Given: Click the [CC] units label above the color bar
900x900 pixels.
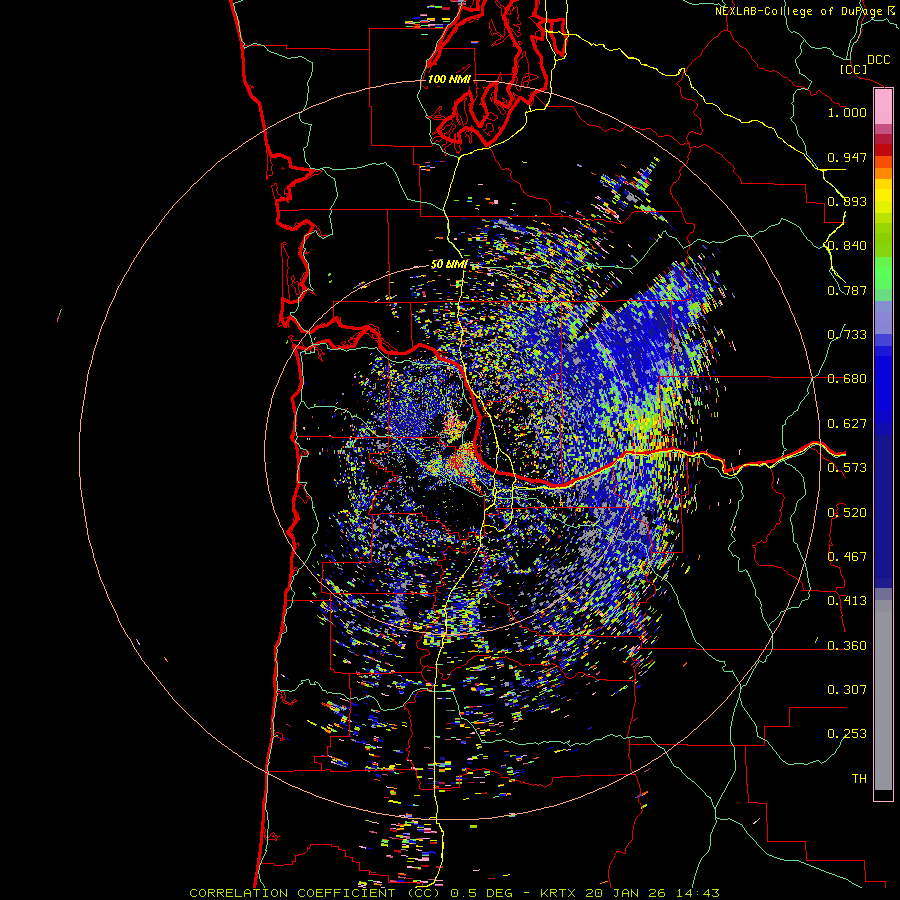Looking at the screenshot, I should click(854, 69).
